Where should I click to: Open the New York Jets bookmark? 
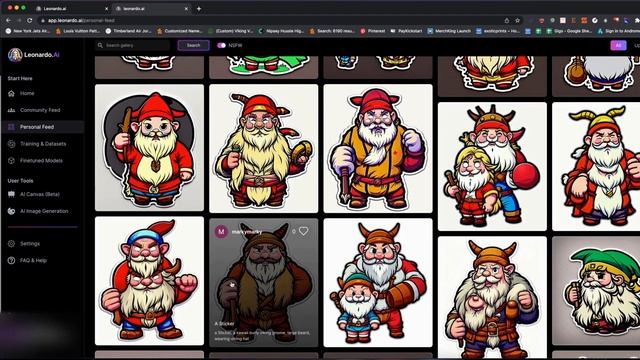(28, 31)
